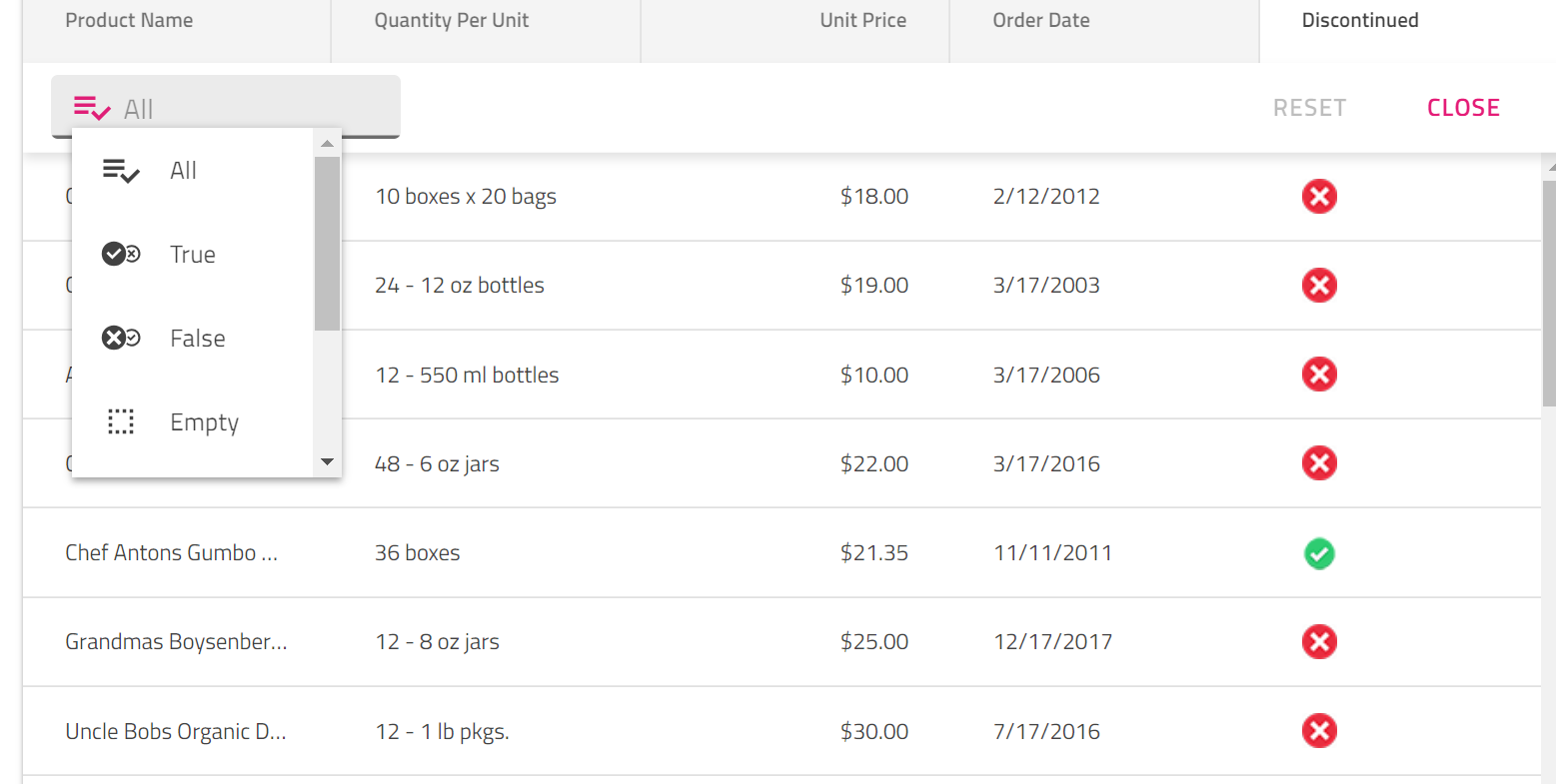Click red X icon in $22.00 row
Viewport: 1556px width, 784px height.
(1319, 463)
